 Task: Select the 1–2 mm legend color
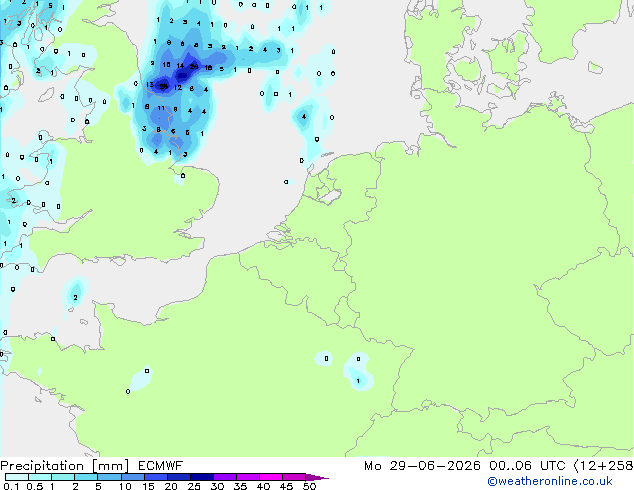coord(63,477)
